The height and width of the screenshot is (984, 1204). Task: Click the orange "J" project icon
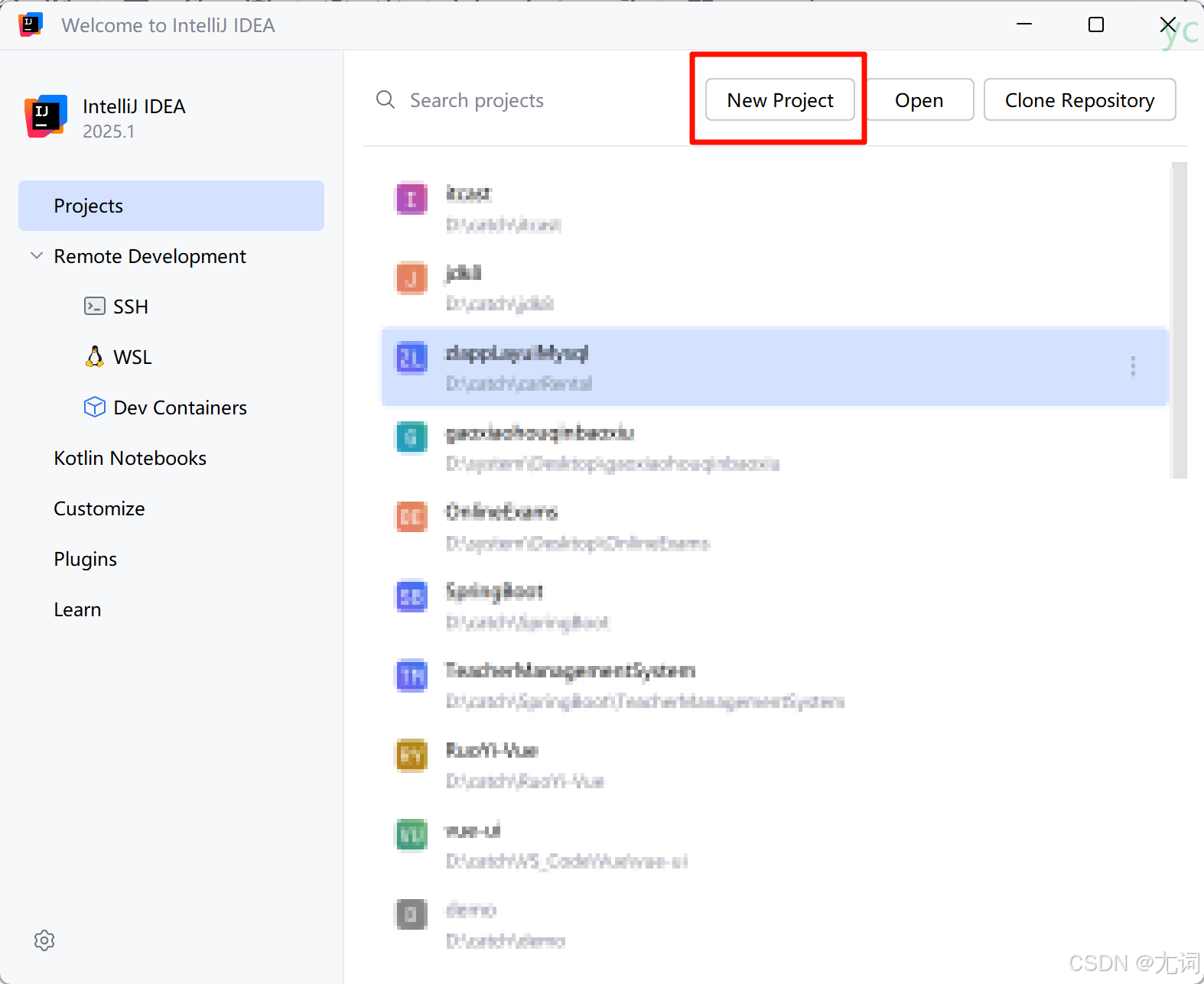click(412, 278)
